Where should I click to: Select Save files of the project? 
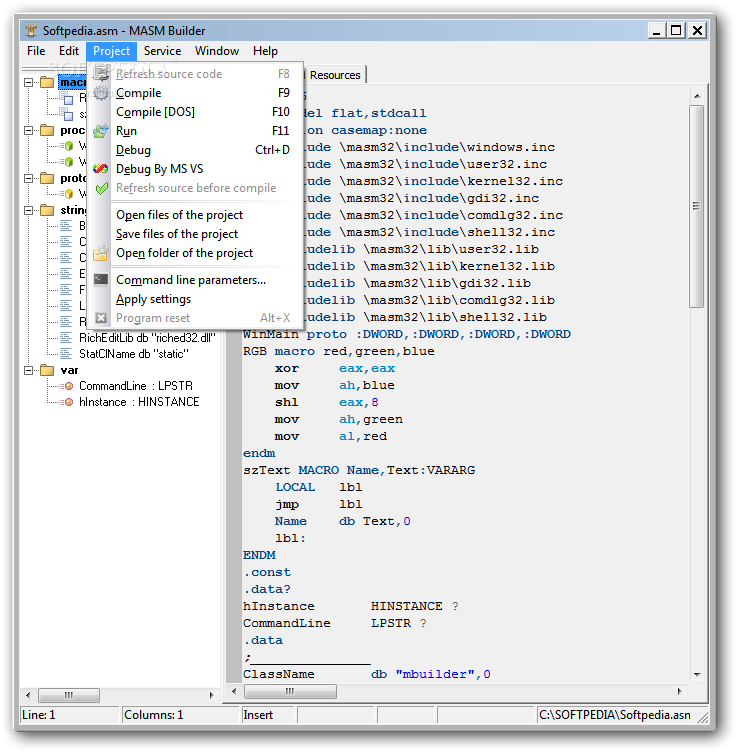pos(196,234)
